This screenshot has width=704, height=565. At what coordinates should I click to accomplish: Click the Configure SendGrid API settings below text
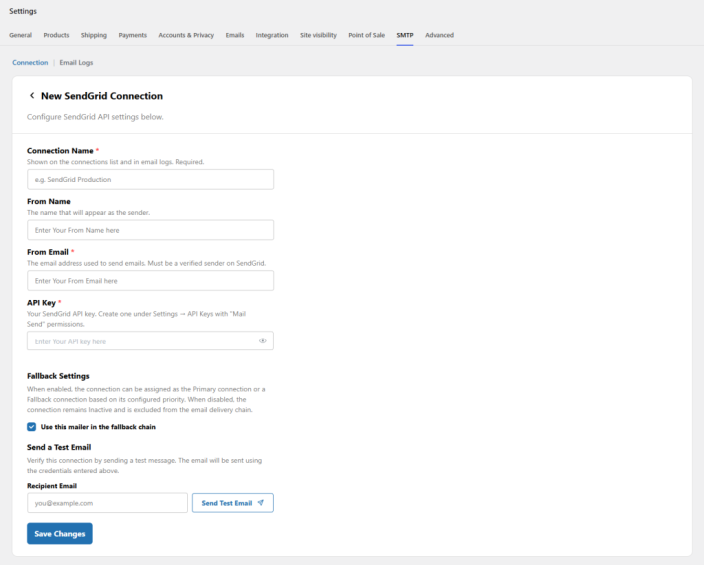(x=95, y=117)
